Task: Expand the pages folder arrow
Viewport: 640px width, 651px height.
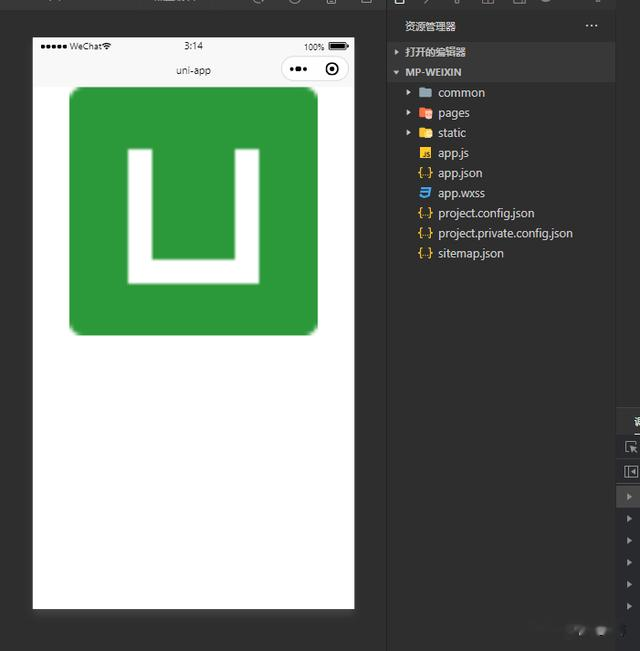Action: 408,113
